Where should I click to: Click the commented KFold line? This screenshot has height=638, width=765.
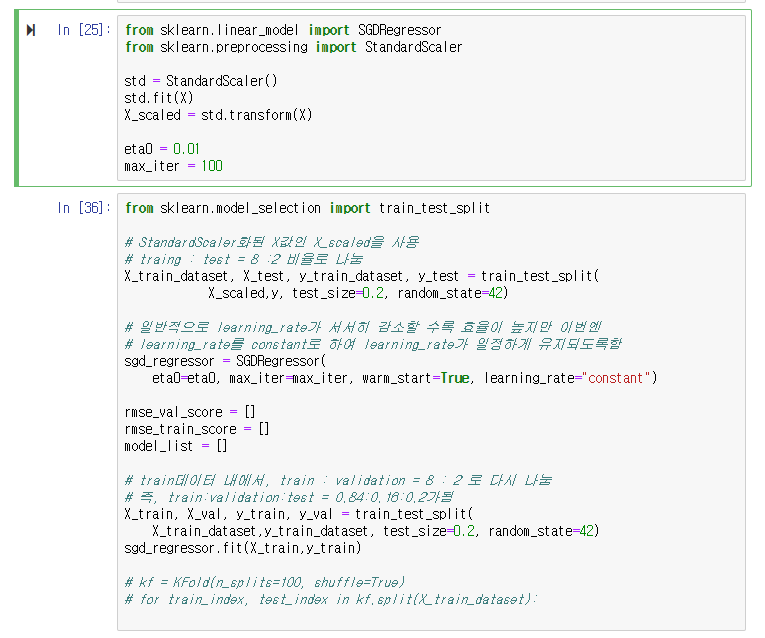pos(265,582)
